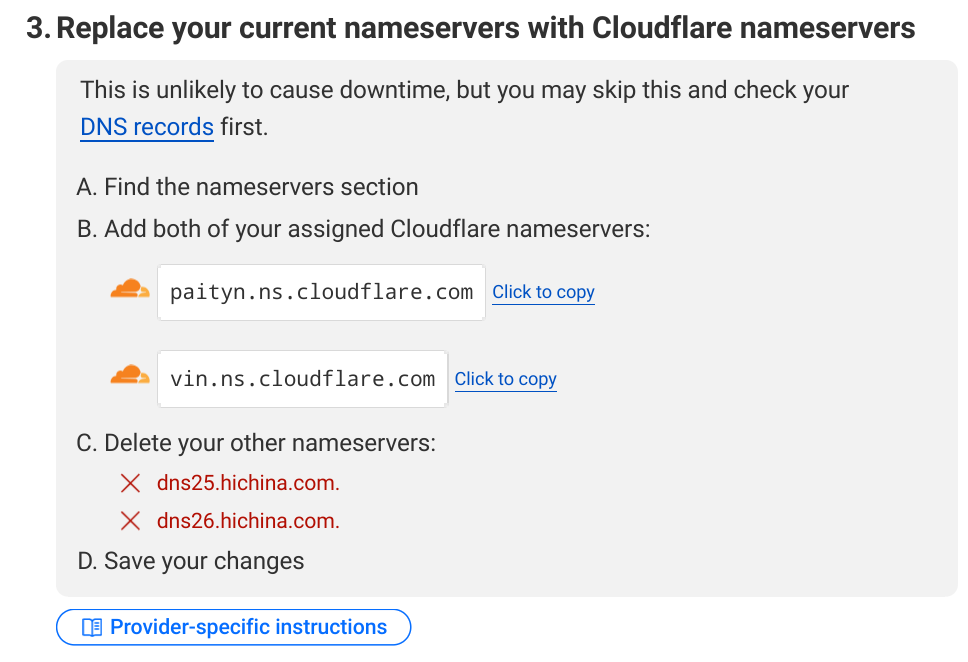Click the Cloudflare logo beside vin nameserver
This screenshot has width=968, height=662.
point(130,377)
